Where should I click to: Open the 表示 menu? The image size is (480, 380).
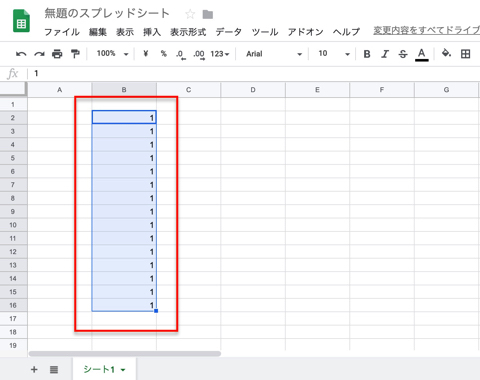point(125,32)
